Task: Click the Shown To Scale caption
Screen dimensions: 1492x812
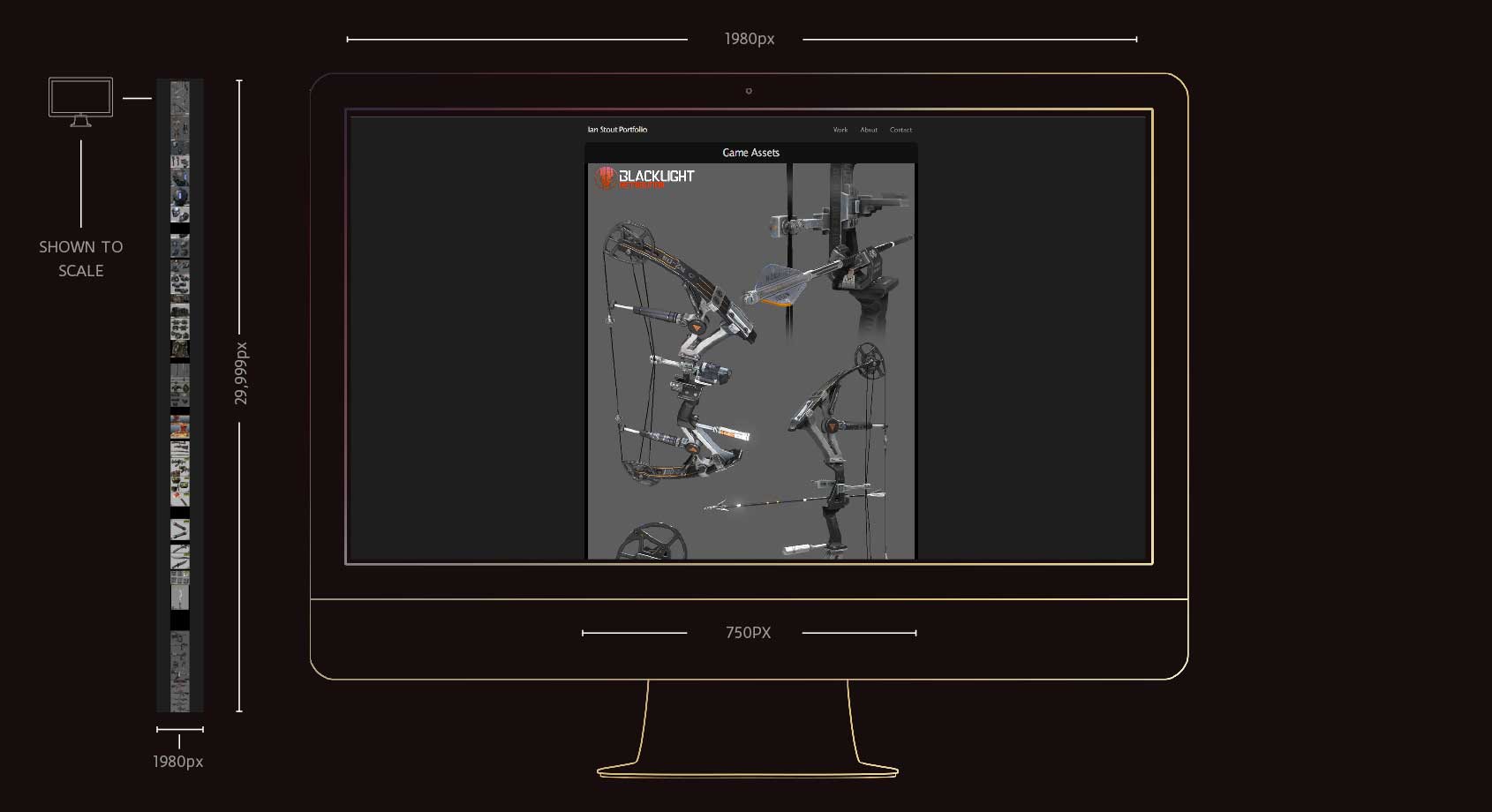Action: [80, 259]
